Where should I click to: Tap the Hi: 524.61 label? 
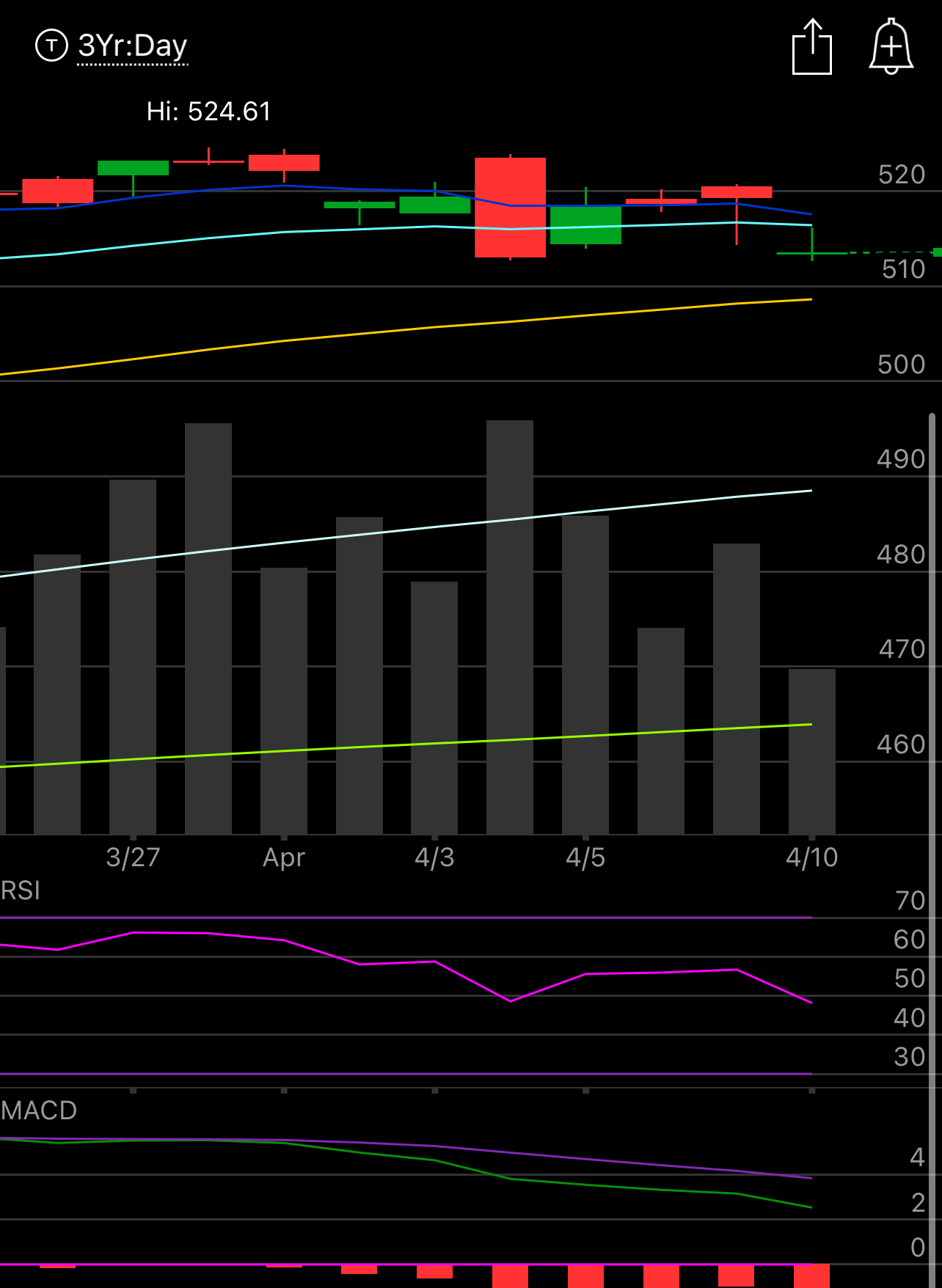[209, 111]
